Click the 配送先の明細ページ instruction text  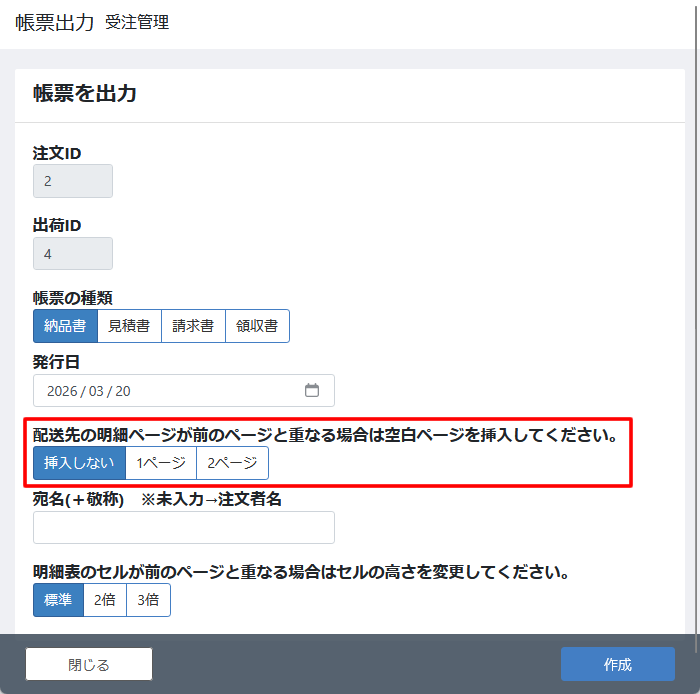pyautogui.click(x=325, y=435)
